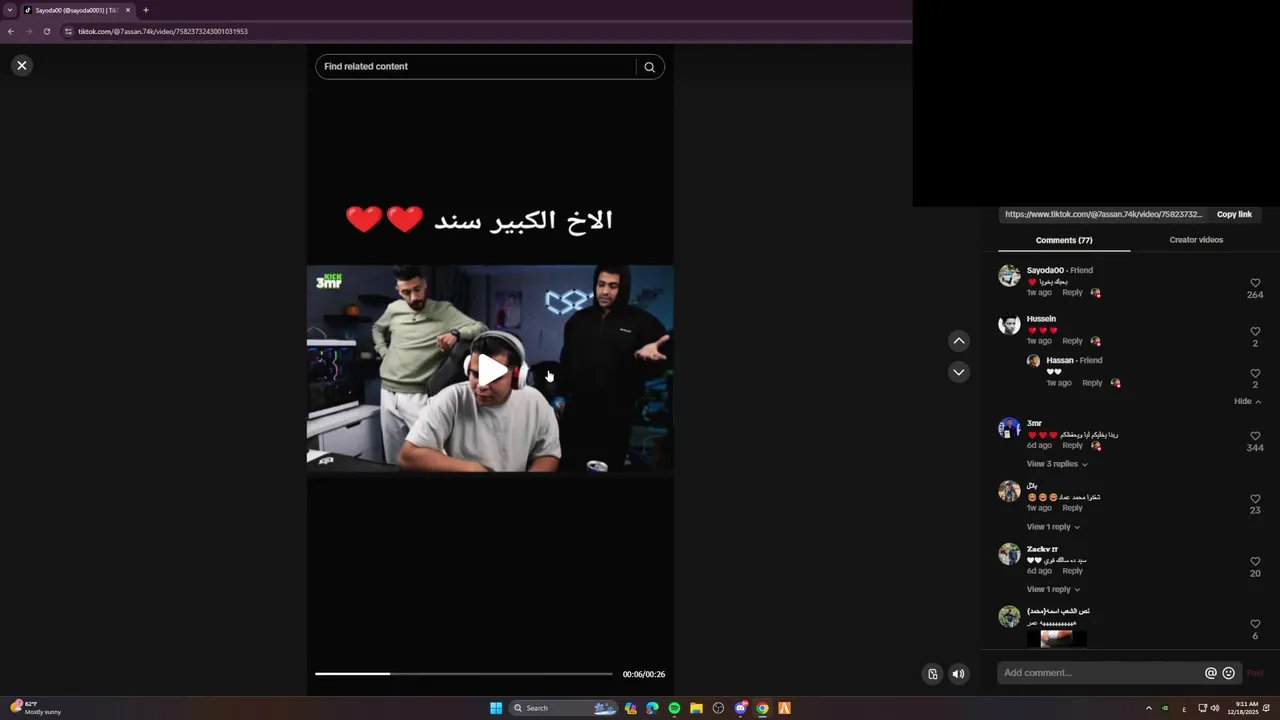The width and height of the screenshot is (1280, 720).
Task: Open File Explorer from the taskbar
Action: 696,708
